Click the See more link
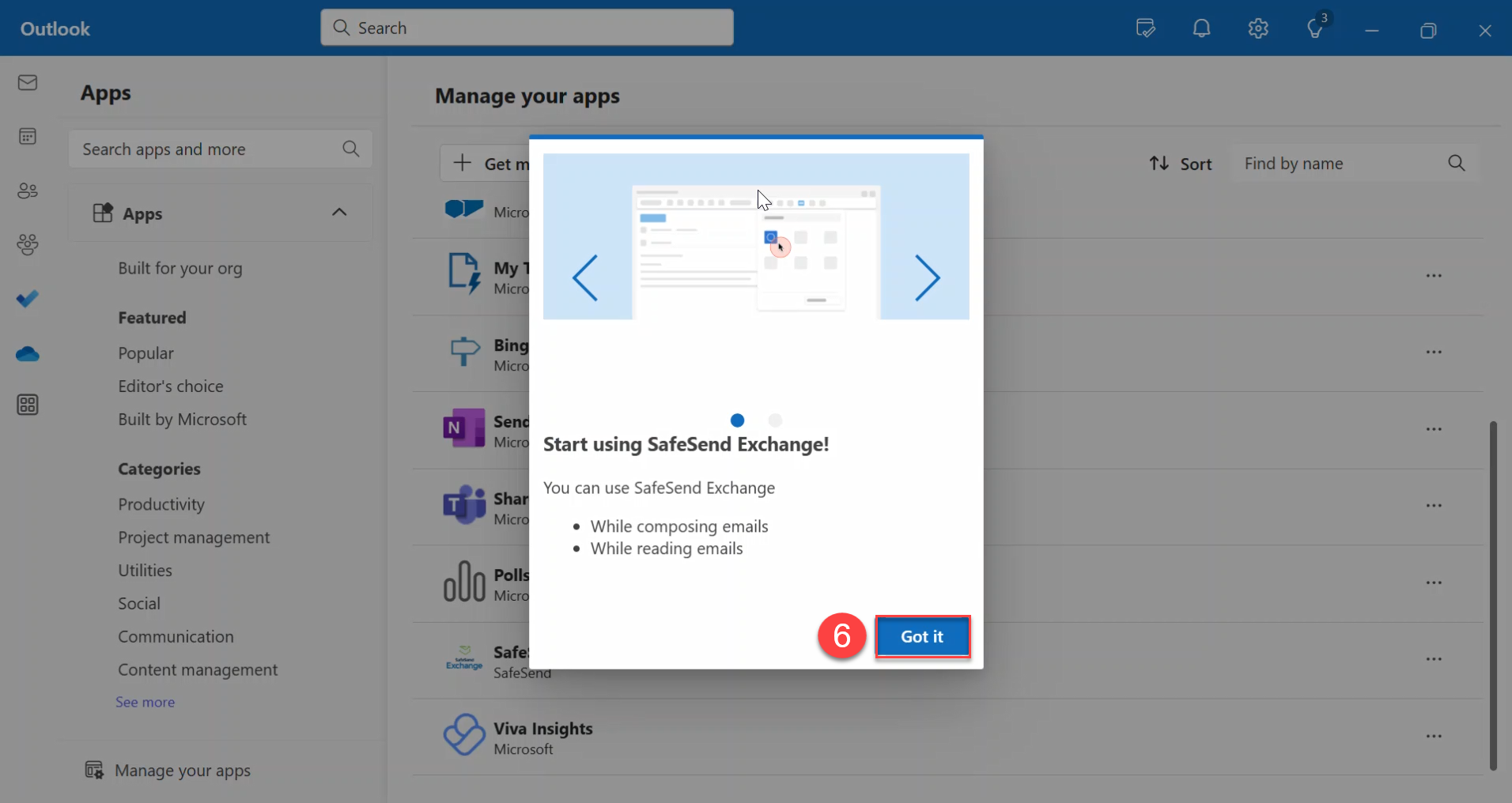 pyautogui.click(x=145, y=702)
